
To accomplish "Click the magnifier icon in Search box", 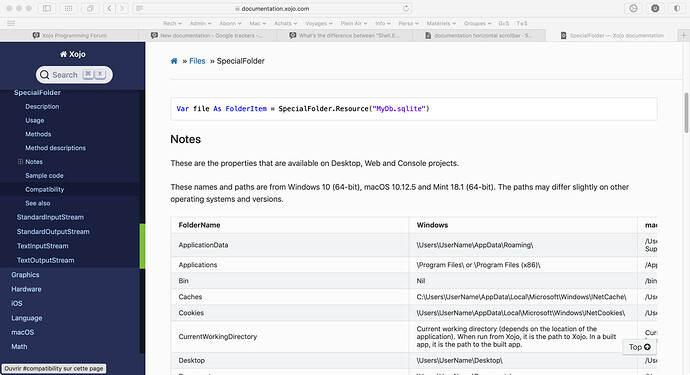I will click(44, 75).
